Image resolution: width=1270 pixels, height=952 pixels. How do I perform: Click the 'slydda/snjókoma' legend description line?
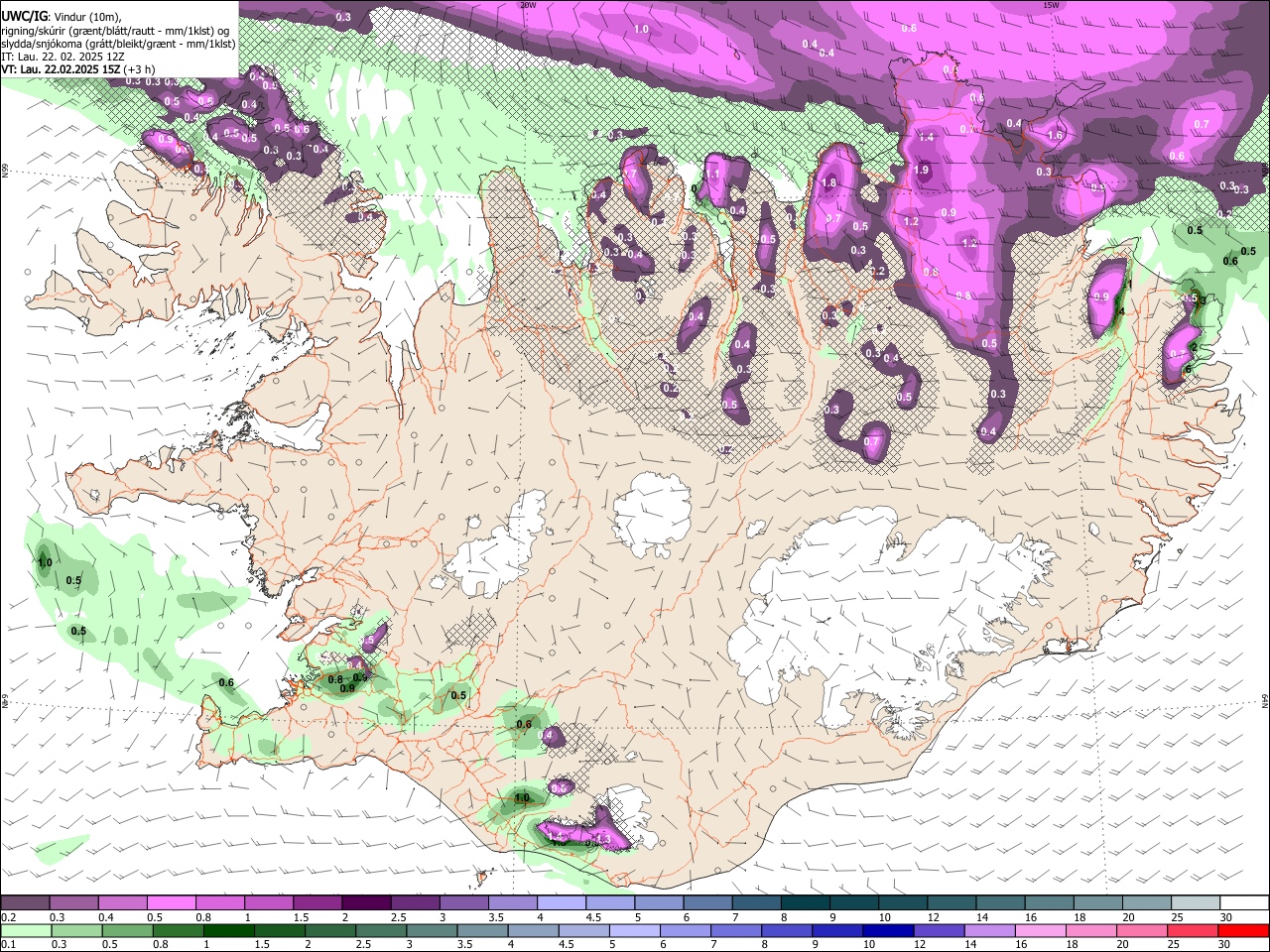coord(118,44)
